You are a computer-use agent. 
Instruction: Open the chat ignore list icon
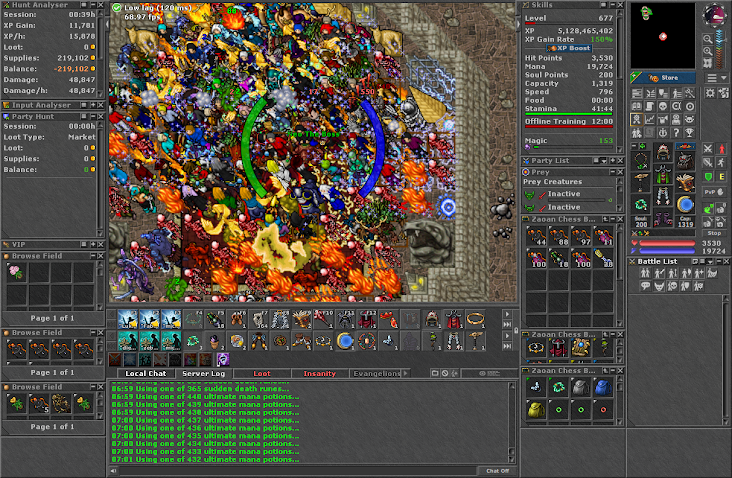445,373
